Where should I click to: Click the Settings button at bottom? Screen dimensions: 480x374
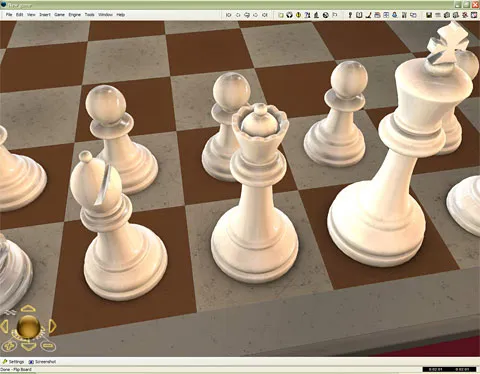(13, 362)
